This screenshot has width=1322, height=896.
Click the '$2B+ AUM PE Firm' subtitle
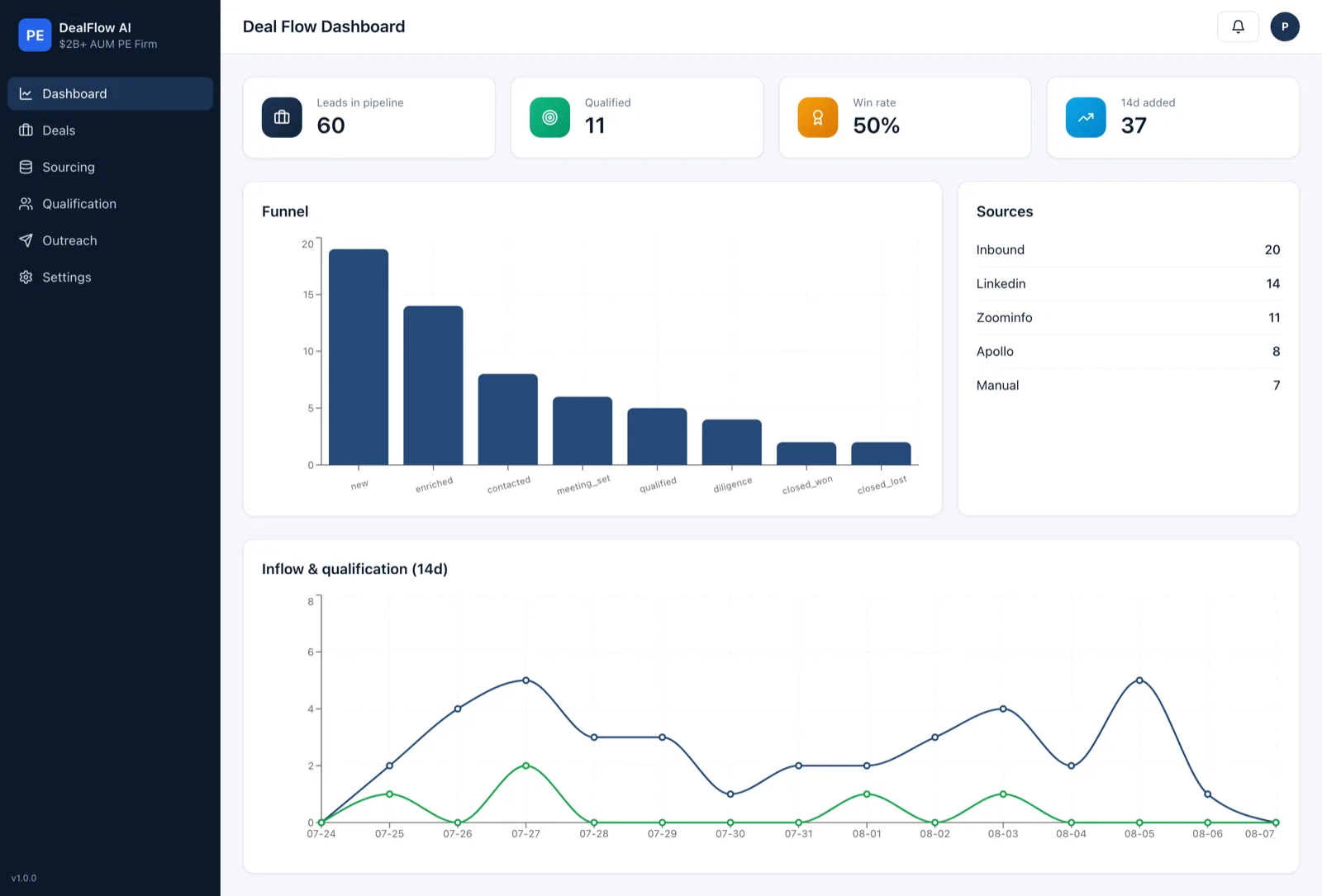tap(108, 45)
